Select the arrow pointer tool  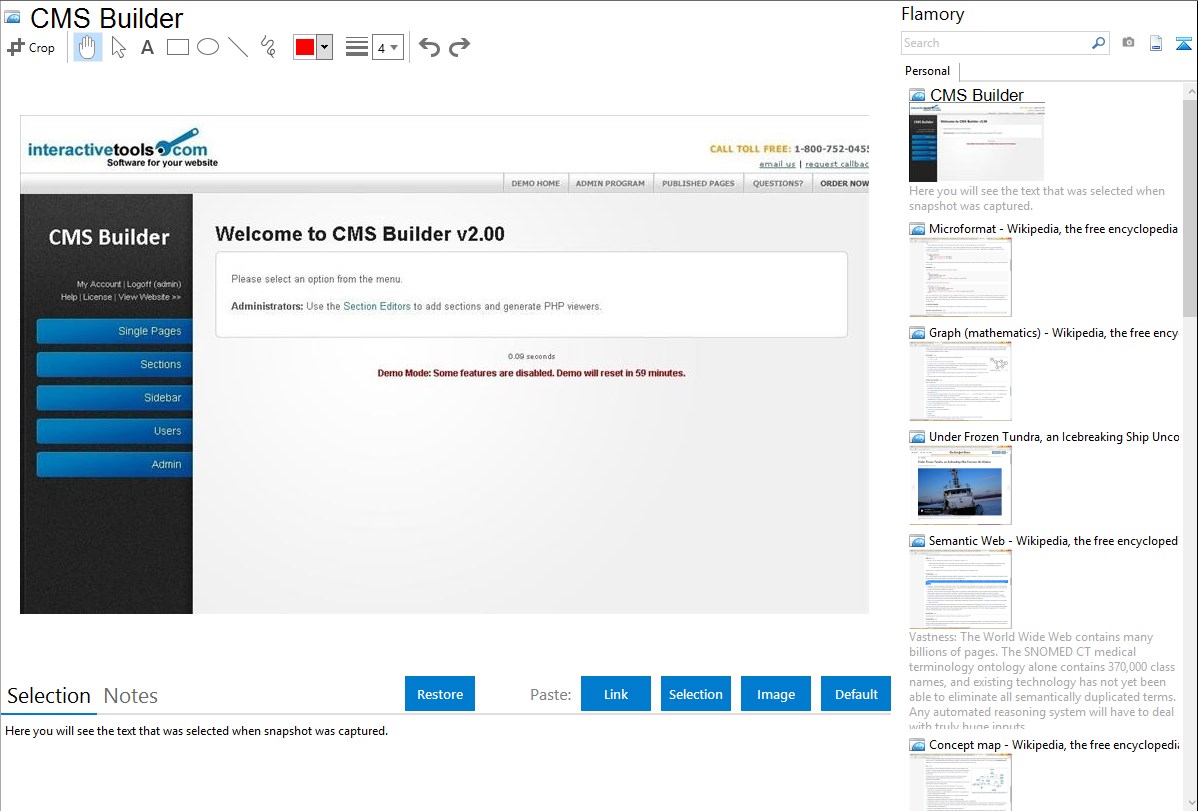click(x=118, y=47)
